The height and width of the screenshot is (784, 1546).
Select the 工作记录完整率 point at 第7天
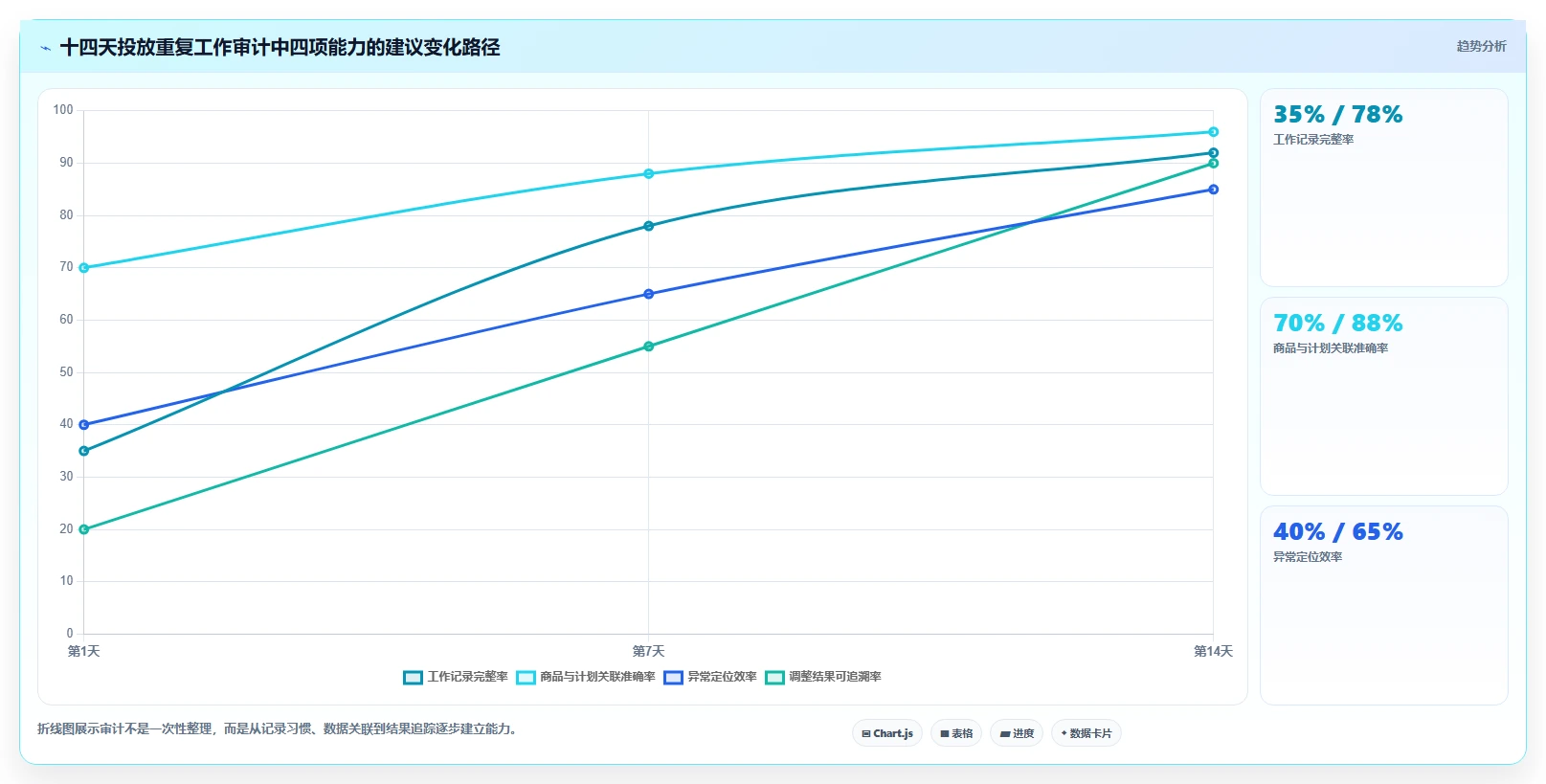[649, 226]
